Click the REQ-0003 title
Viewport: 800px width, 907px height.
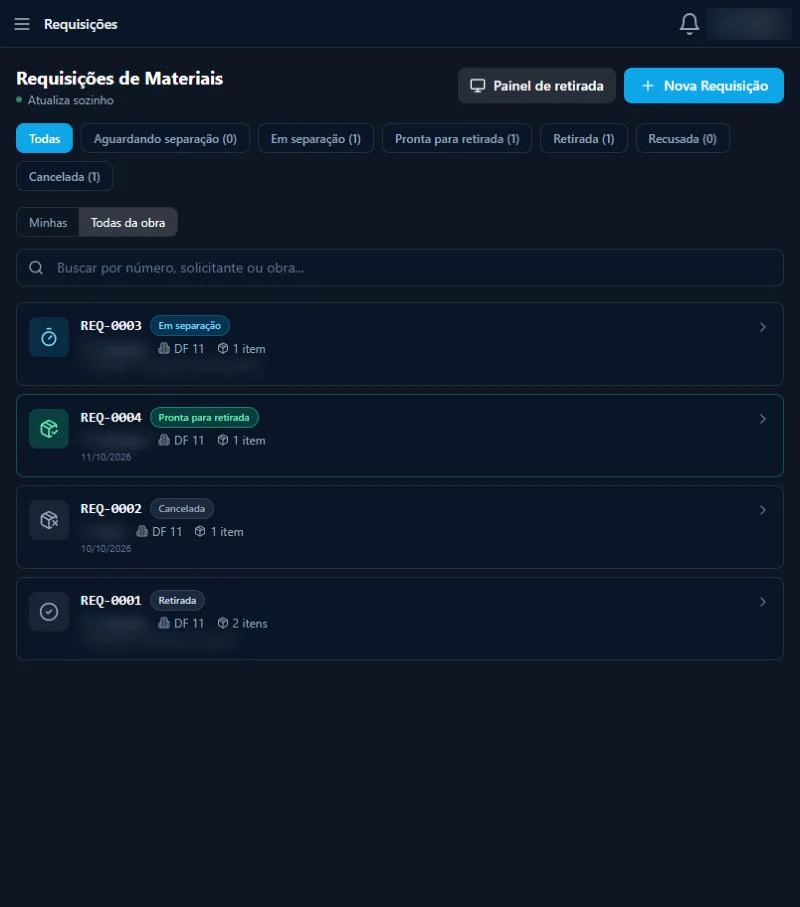point(111,326)
